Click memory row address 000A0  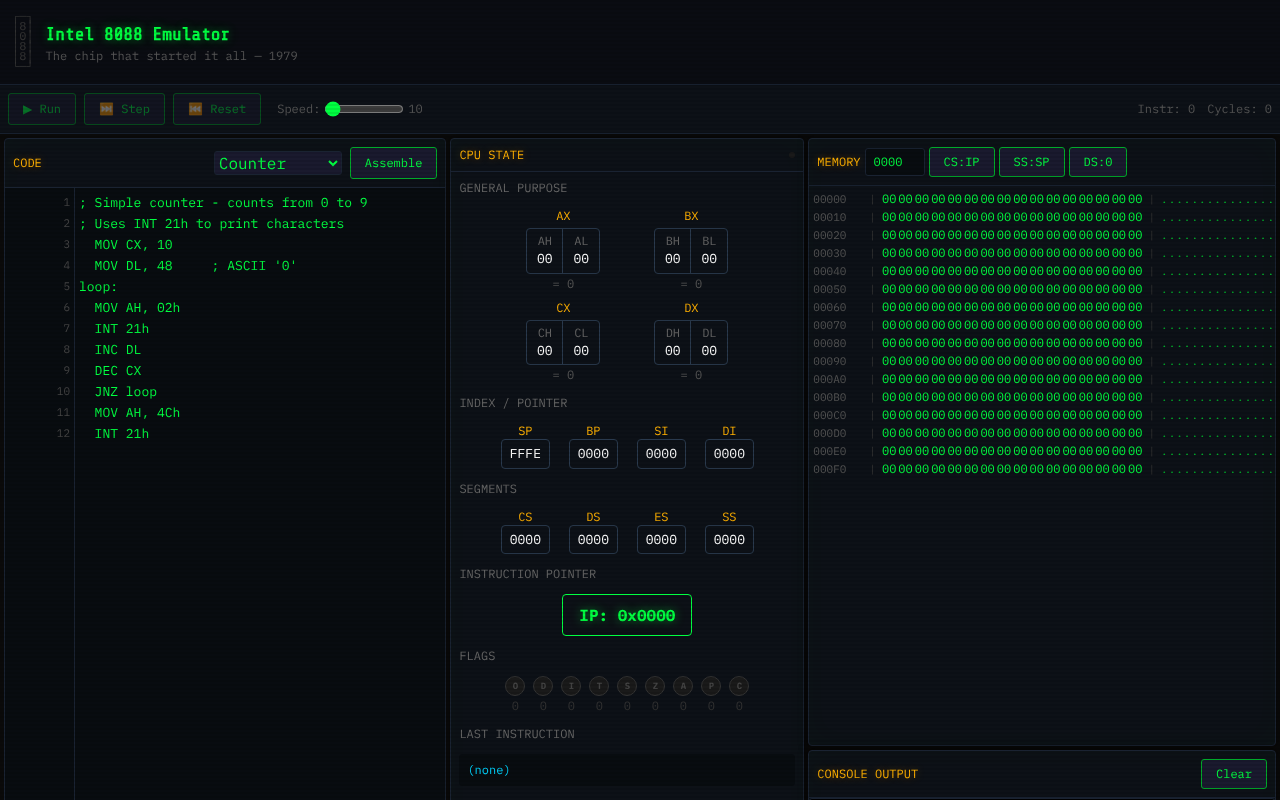point(830,380)
